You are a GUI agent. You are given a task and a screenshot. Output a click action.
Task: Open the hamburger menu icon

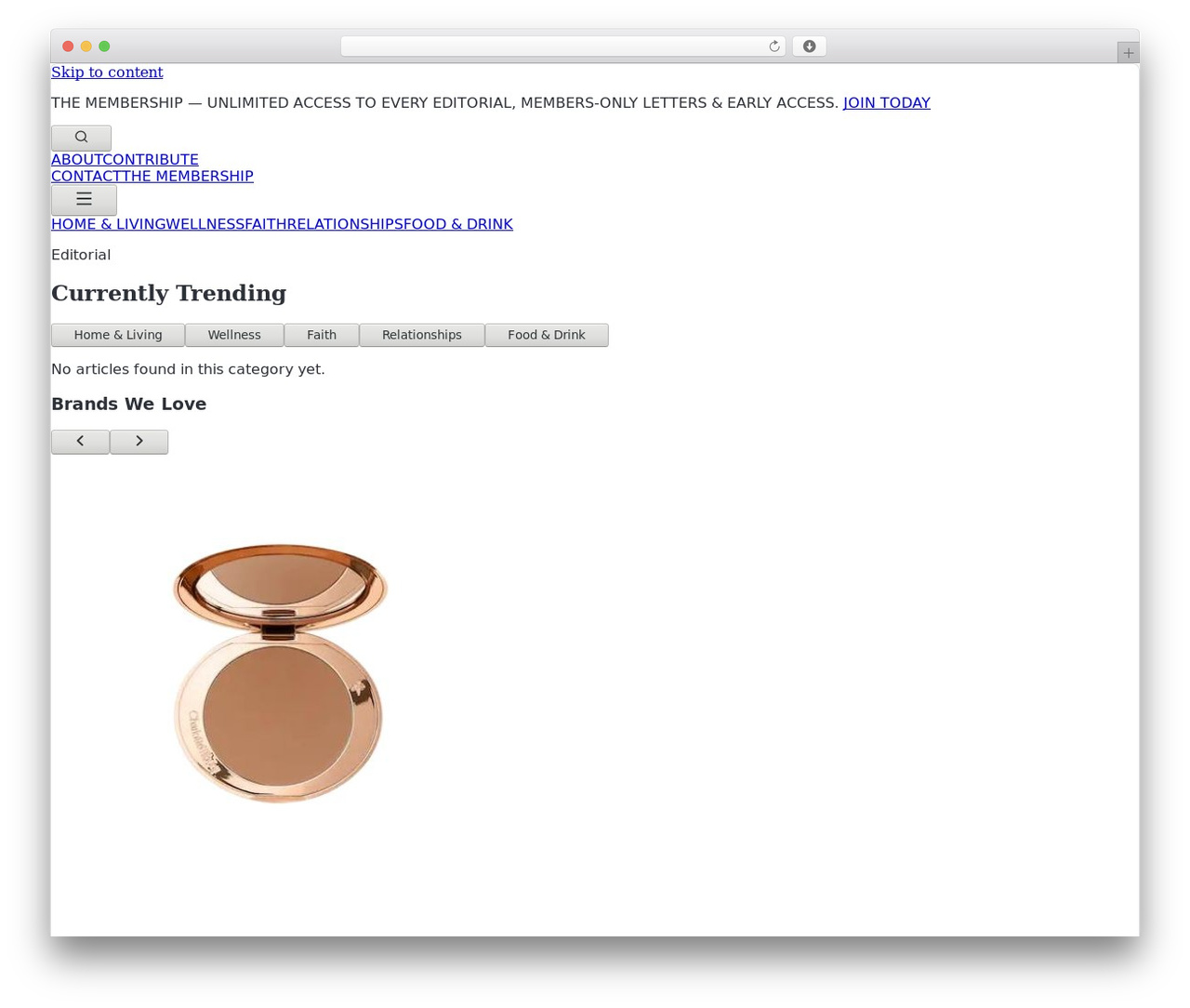point(84,200)
